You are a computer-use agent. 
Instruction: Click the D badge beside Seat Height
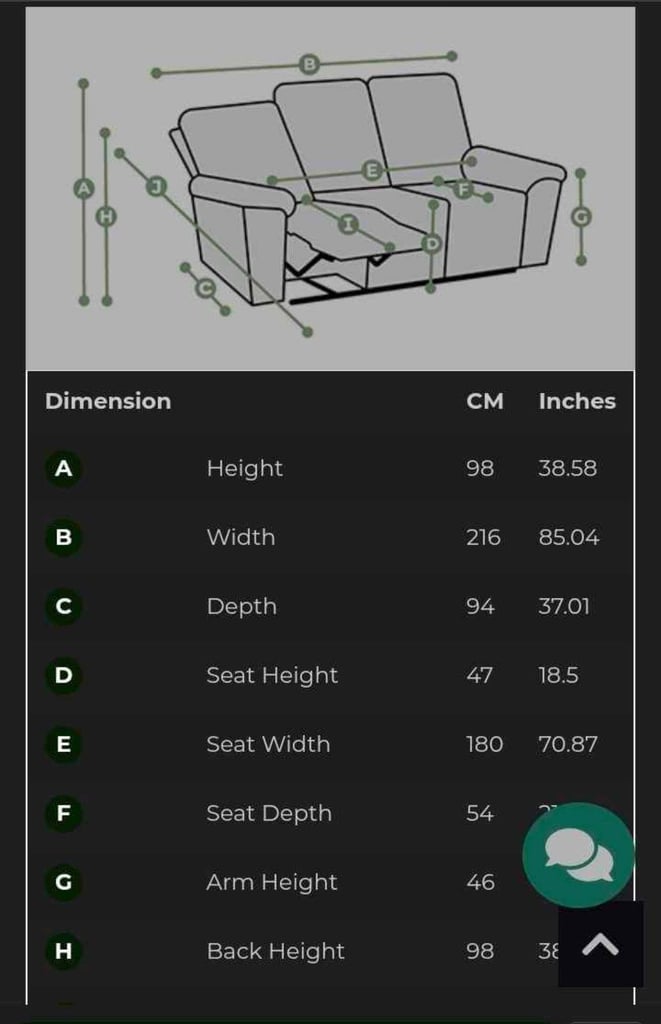coord(63,675)
